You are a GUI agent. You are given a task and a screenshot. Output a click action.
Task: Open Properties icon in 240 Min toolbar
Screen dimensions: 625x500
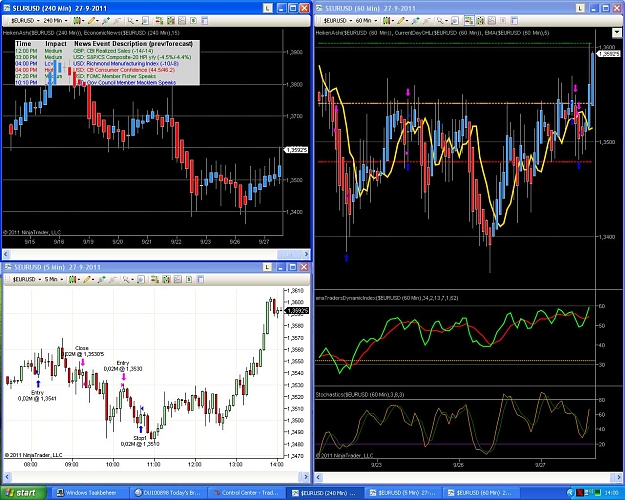pos(204,20)
